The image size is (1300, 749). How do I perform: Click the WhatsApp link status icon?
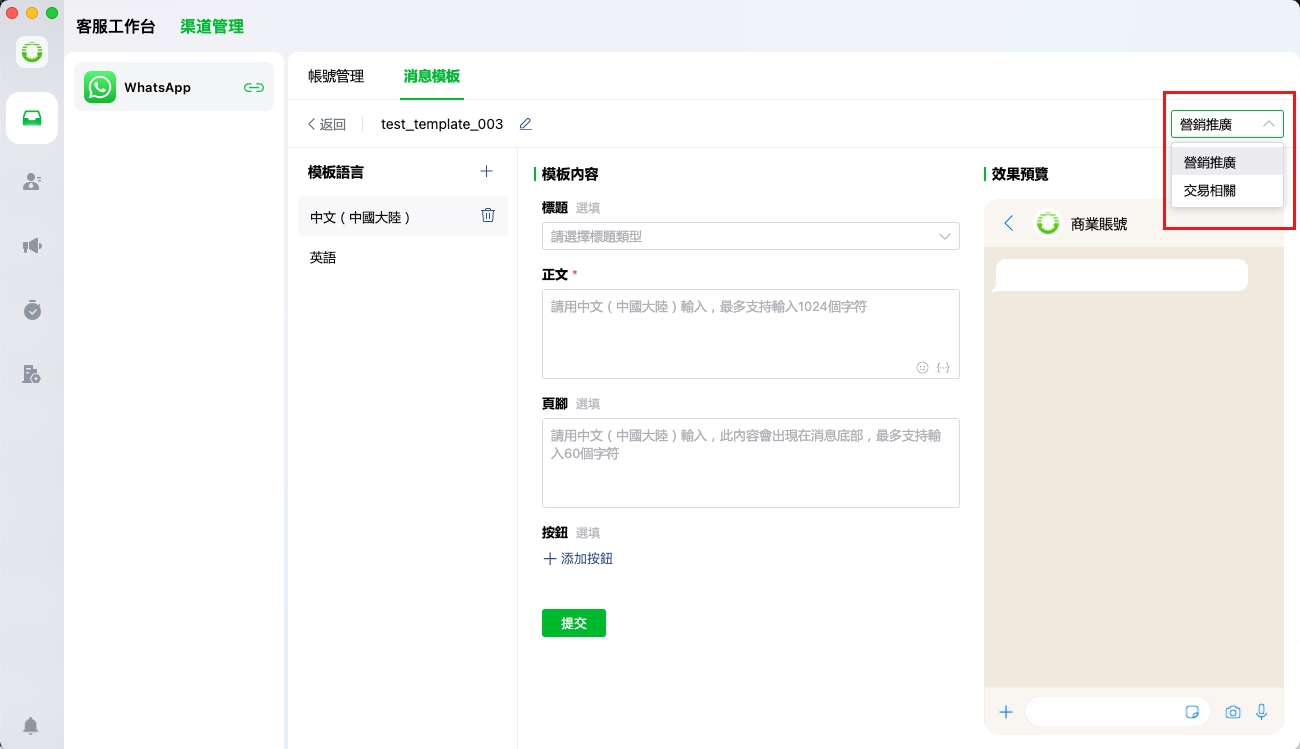tap(254, 87)
